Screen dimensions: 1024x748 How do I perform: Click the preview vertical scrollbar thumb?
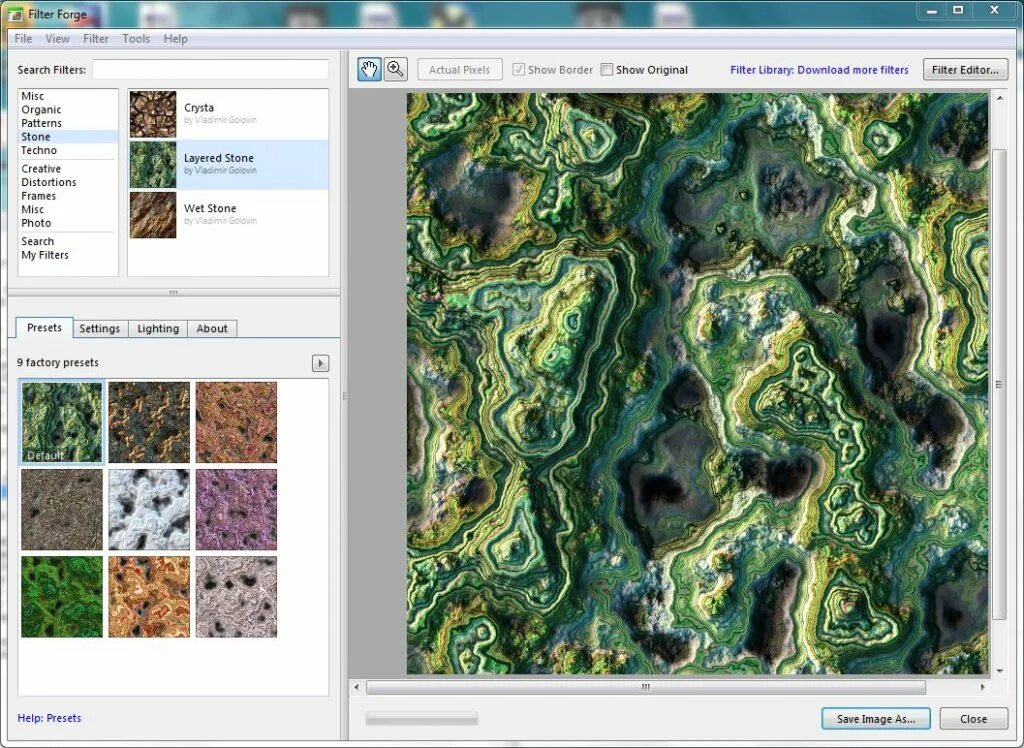(999, 384)
